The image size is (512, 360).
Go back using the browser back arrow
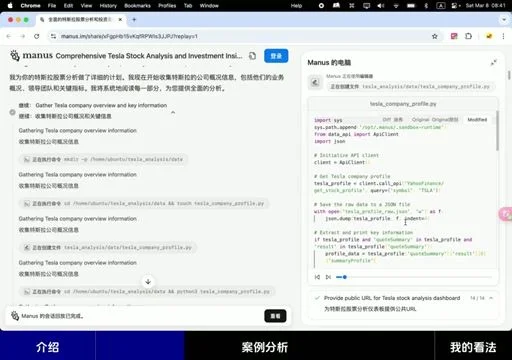coord(9,36)
